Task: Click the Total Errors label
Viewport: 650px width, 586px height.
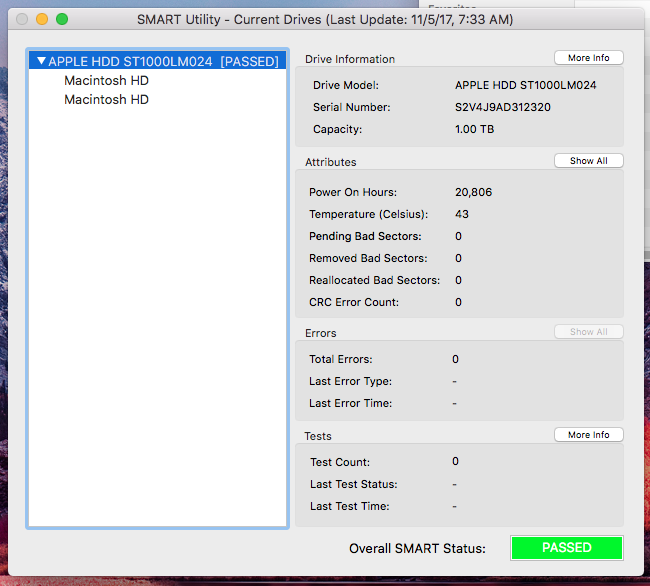Action: coord(341,359)
